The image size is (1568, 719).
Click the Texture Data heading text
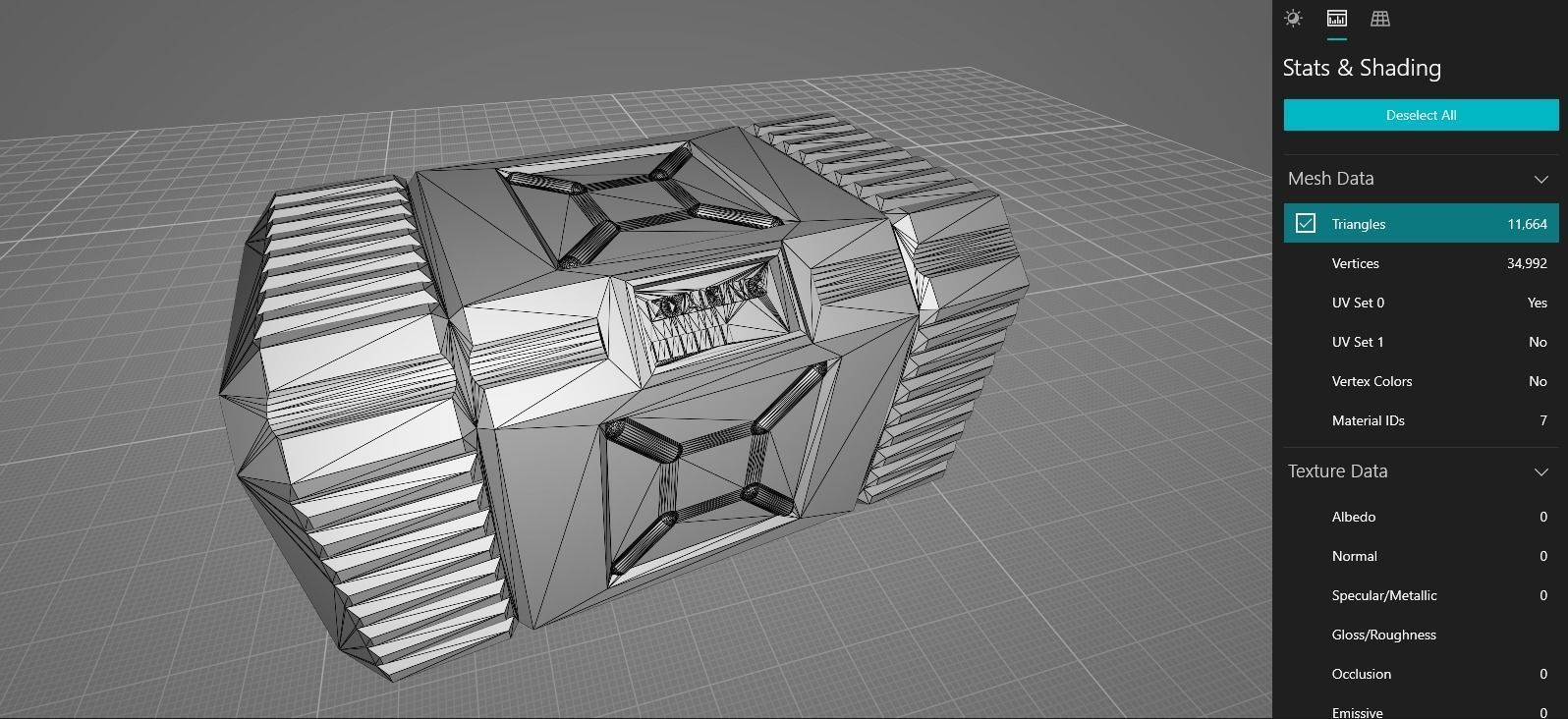click(x=1337, y=471)
